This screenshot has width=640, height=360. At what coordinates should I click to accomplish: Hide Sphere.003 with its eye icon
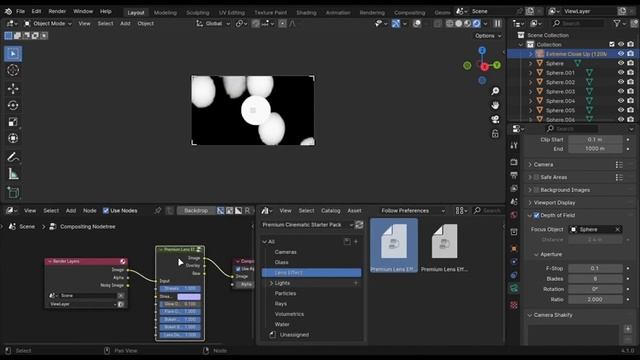point(621,91)
